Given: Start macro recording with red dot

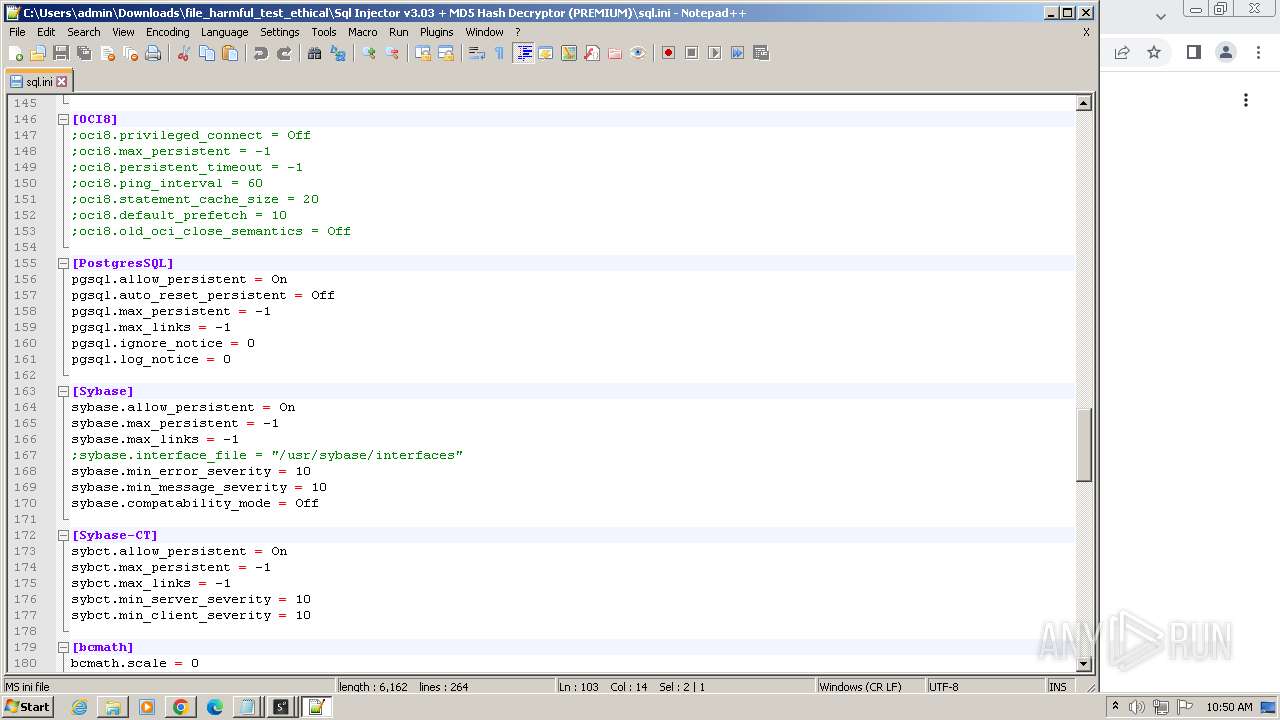Looking at the screenshot, I should (x=669, y=53).
